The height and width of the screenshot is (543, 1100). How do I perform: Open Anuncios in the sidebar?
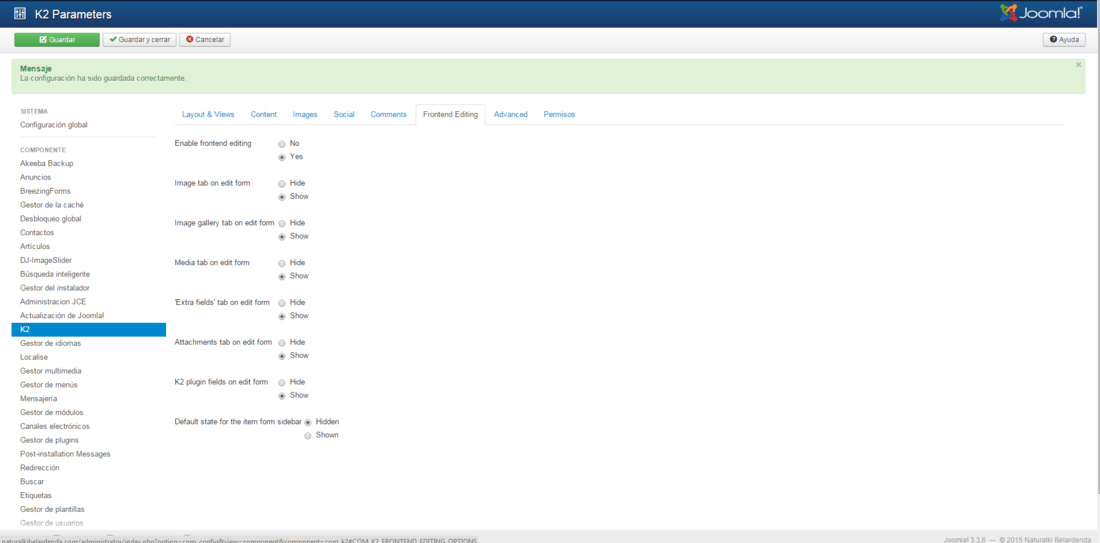point(35,177)
